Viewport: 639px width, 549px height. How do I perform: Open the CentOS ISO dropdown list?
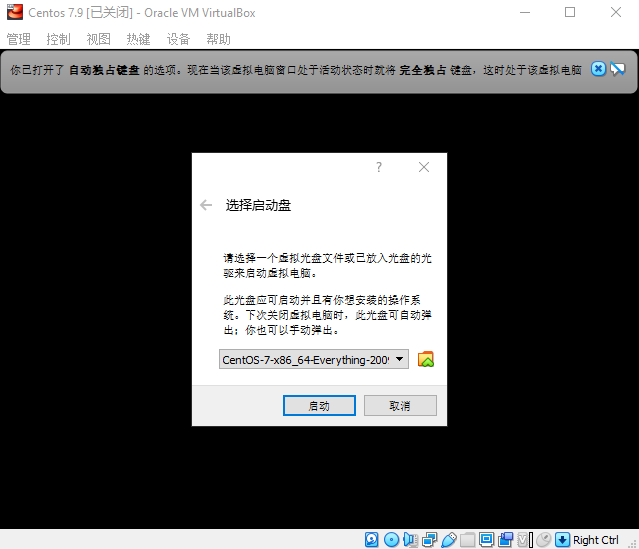[x=314, y=359]
